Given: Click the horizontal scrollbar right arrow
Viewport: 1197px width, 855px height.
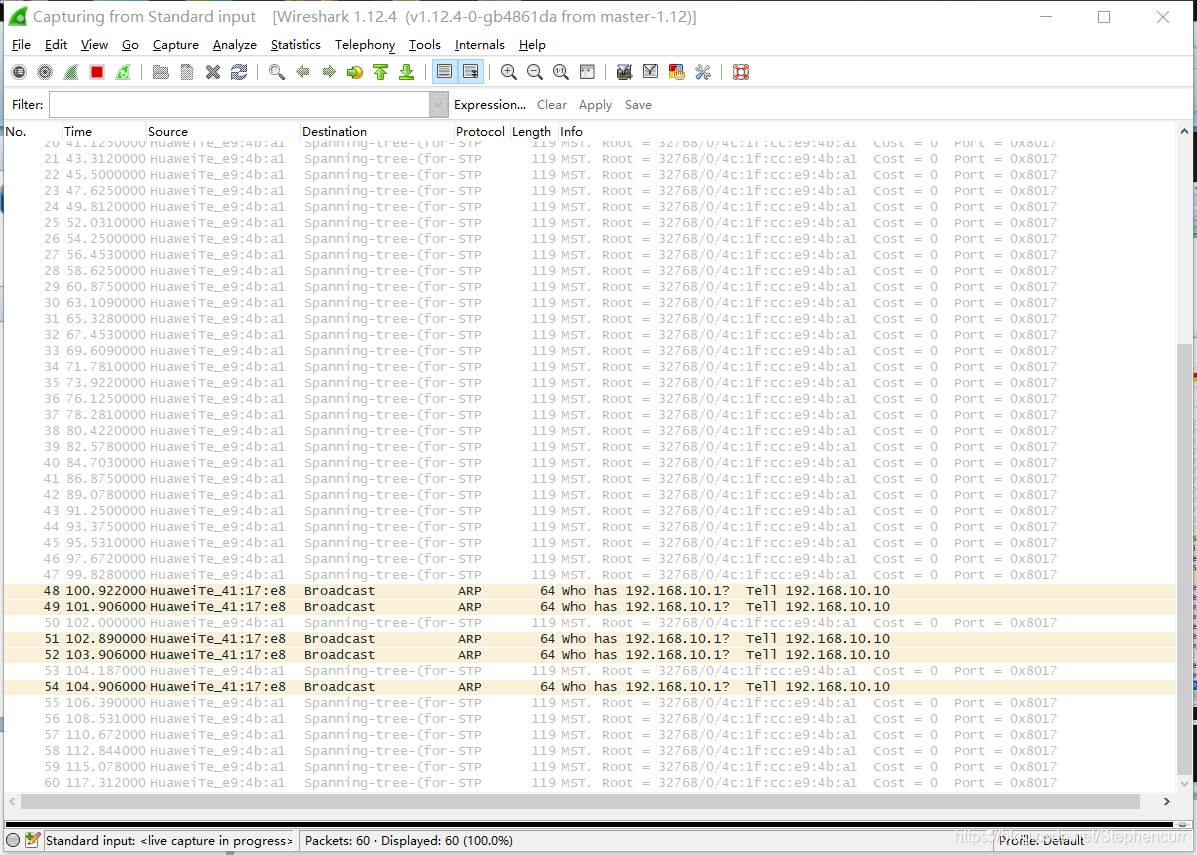Looking at the screenshot, I should pyautogui.click(x=1166, y=802).
